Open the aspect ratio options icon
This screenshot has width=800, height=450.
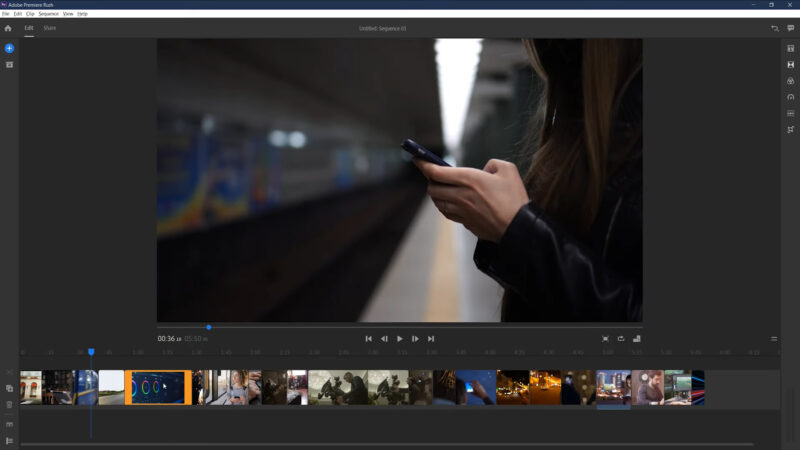[x=637, y=339]
